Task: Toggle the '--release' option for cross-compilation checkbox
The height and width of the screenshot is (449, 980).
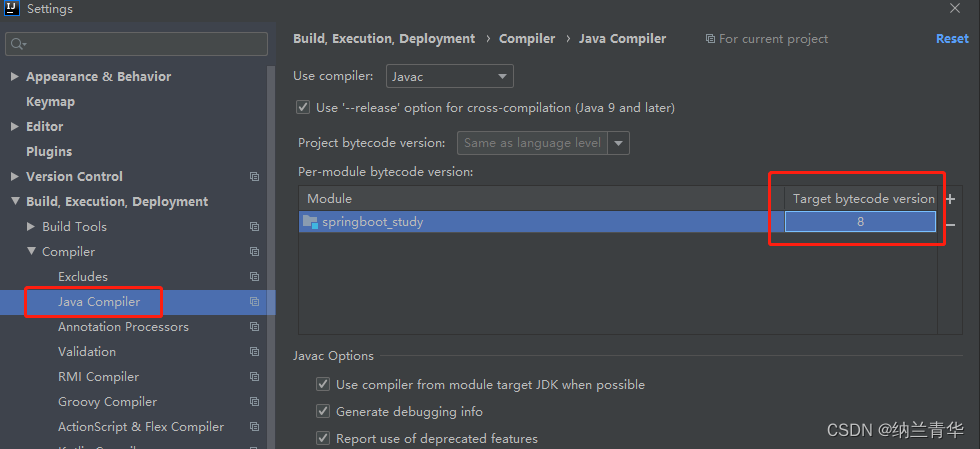Action: [303, 108]
